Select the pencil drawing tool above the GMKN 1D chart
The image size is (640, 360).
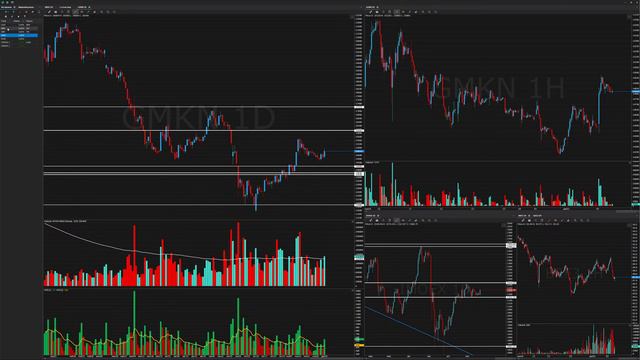tap(49, 12)
